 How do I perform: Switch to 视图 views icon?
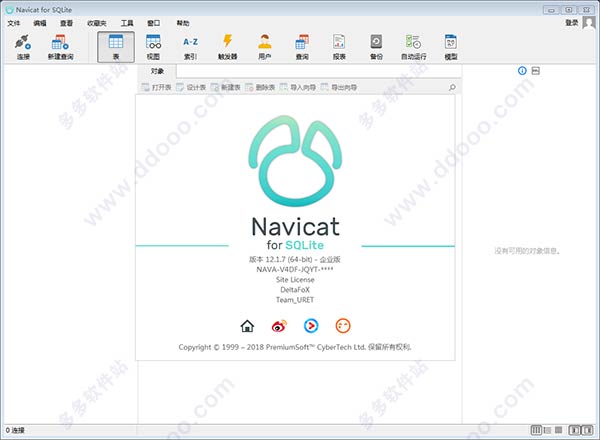153,47
